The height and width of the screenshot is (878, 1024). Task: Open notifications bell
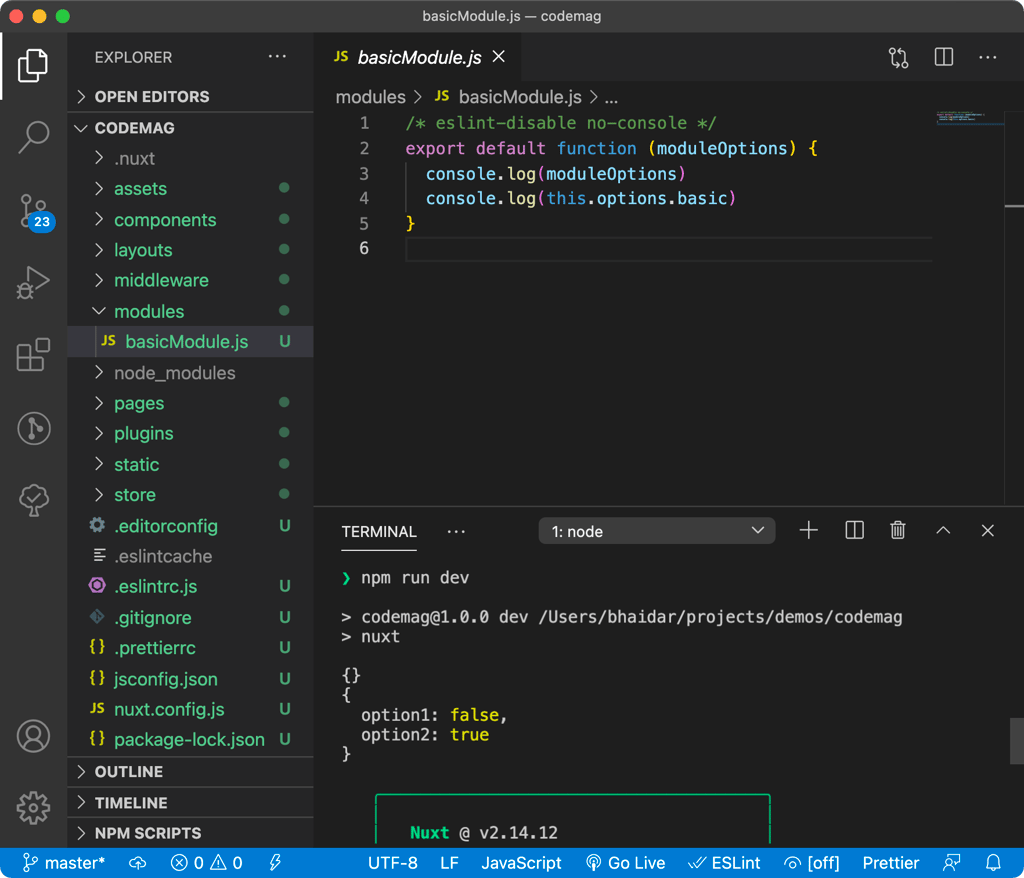(993, 863)
